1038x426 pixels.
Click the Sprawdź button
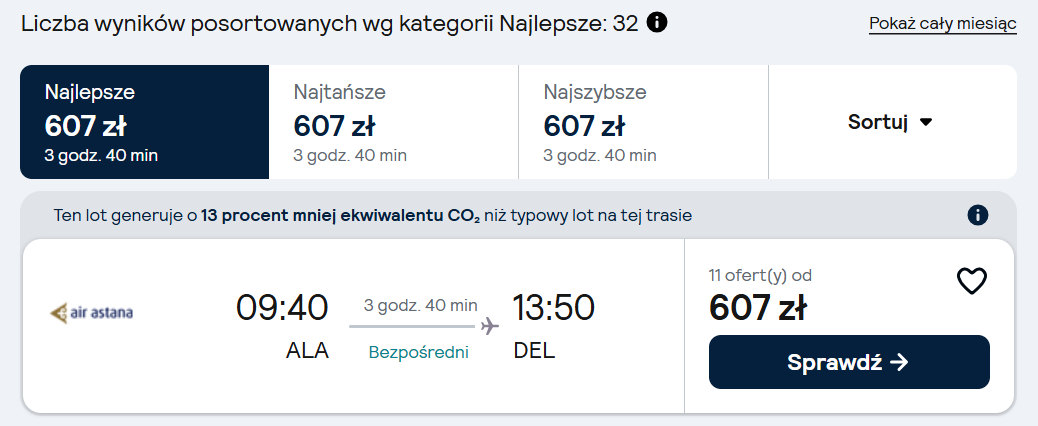pos(849,362)
